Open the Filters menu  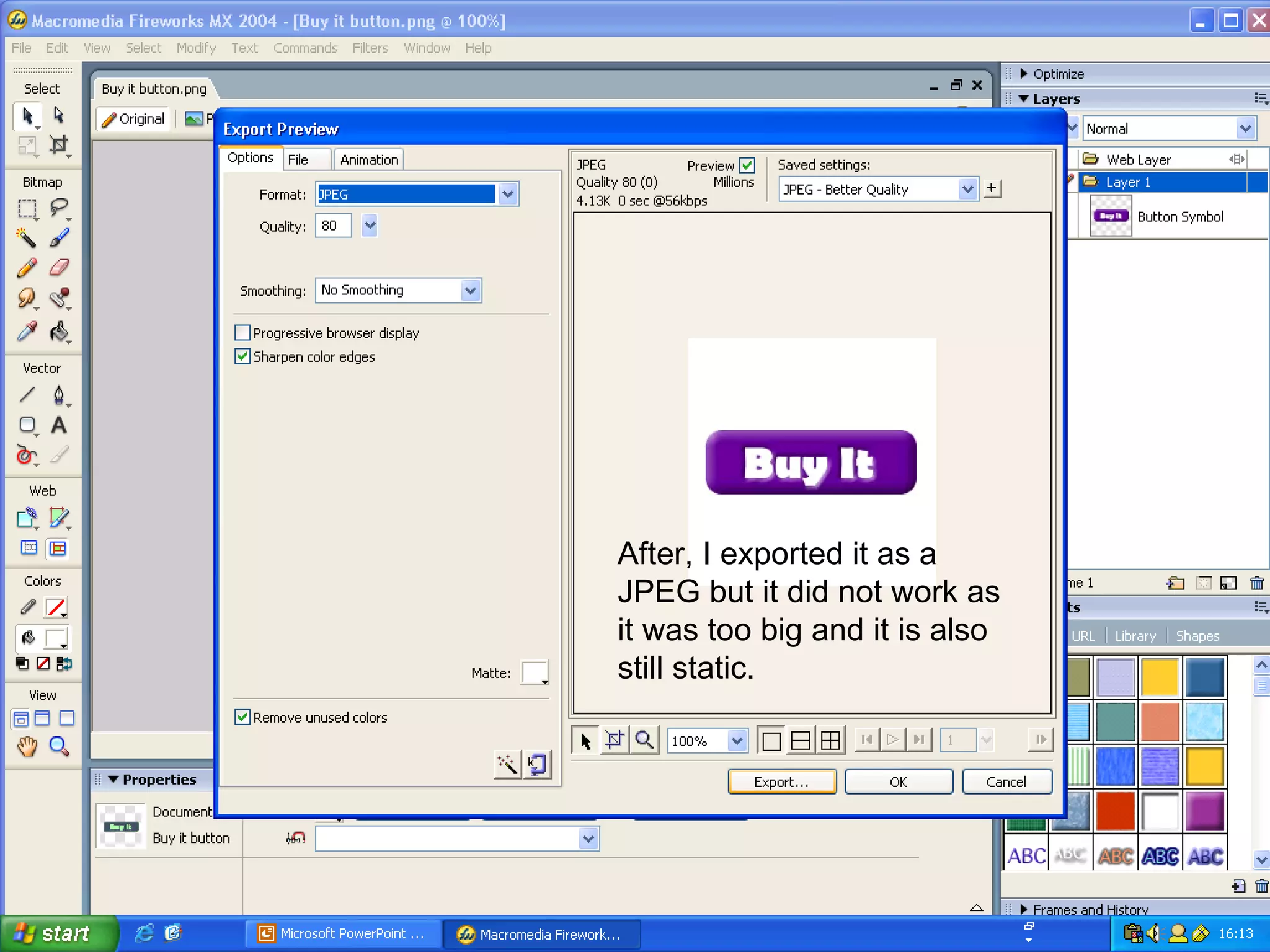tap(370, 48)
